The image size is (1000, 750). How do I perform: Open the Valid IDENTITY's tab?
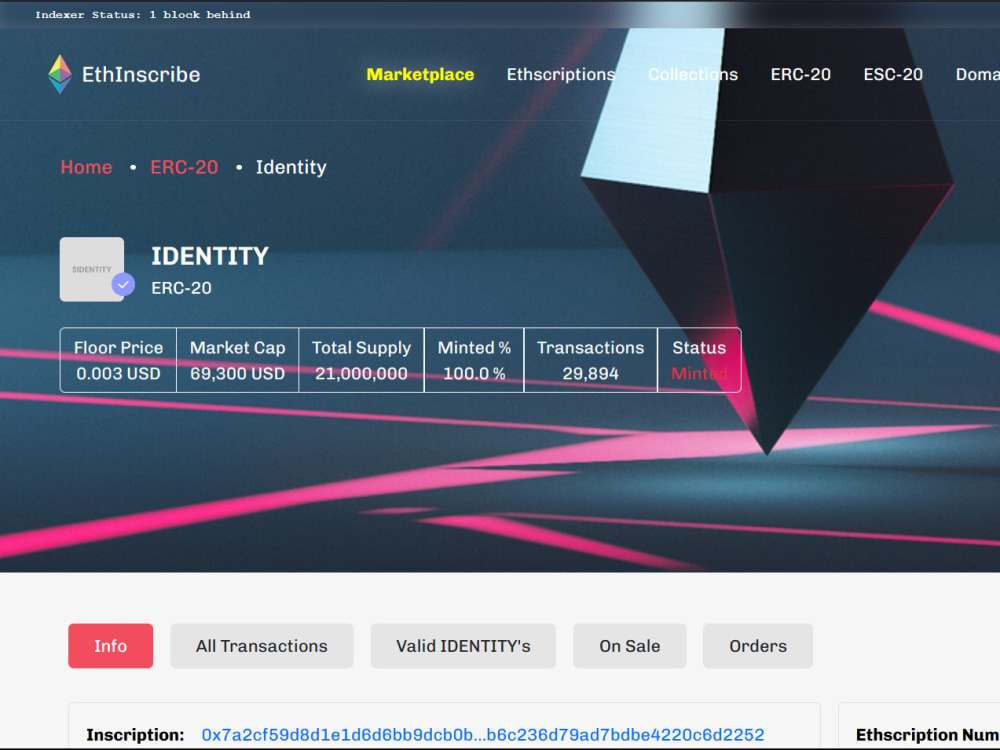[463, 646]
